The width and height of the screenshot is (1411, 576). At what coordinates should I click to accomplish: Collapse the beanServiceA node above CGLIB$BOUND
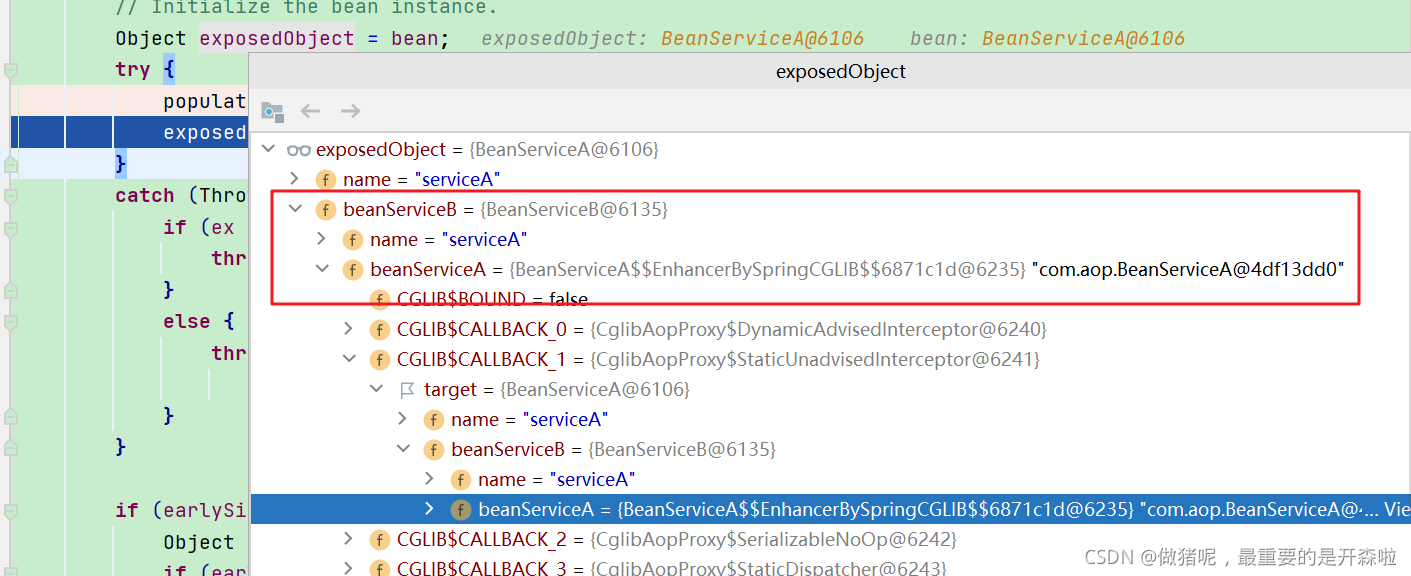click(x=321, y=269)
